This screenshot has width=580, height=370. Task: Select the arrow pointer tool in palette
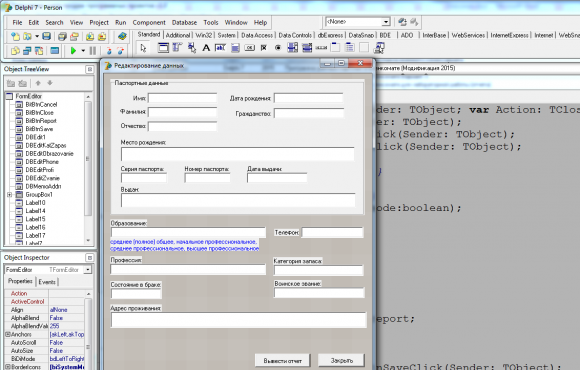pyautogui.click(x=144, y=48)
